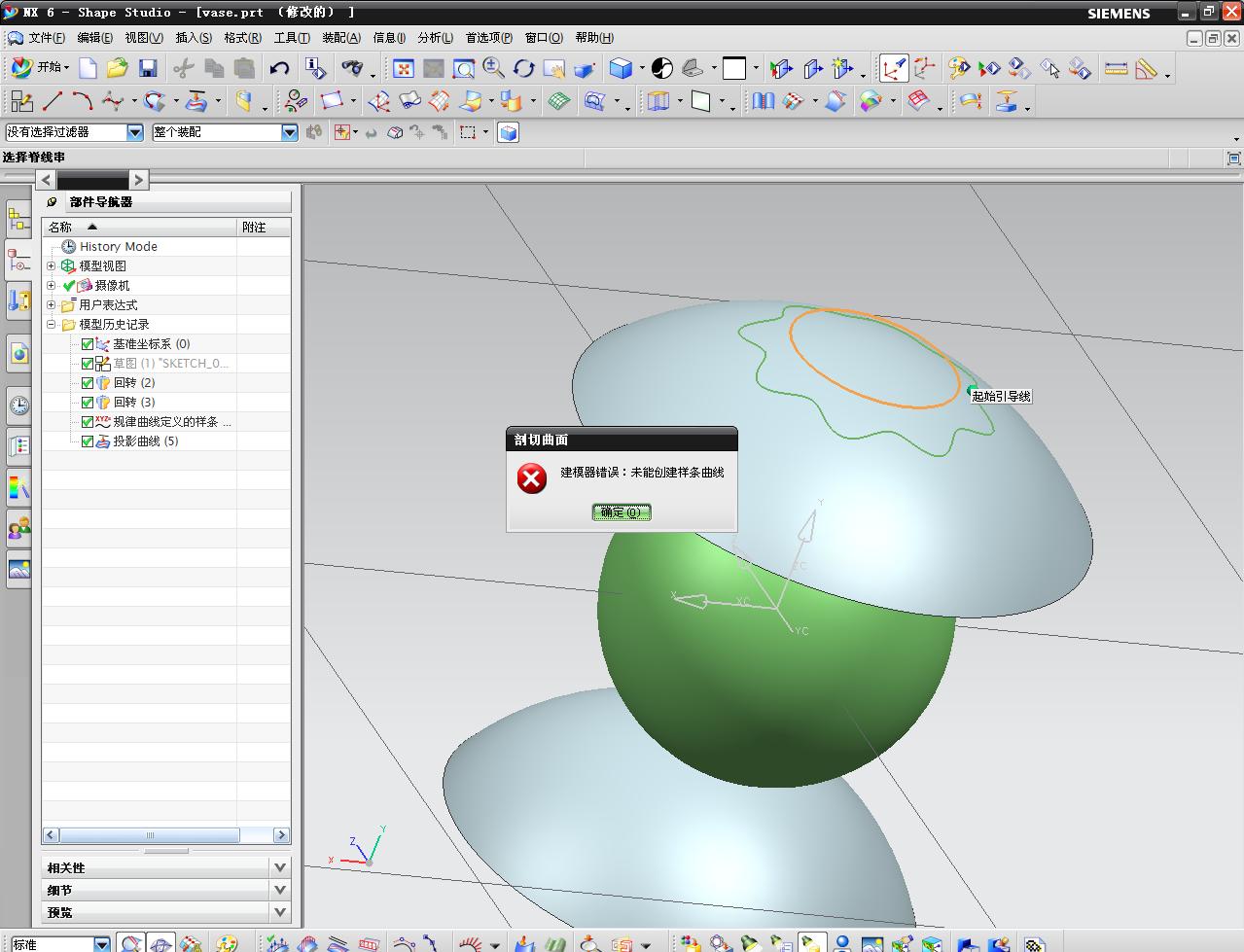Click the measure distance ruler icon
Image resolution: width=1244 pixels, height=952 pixels.
point(1116,68)
